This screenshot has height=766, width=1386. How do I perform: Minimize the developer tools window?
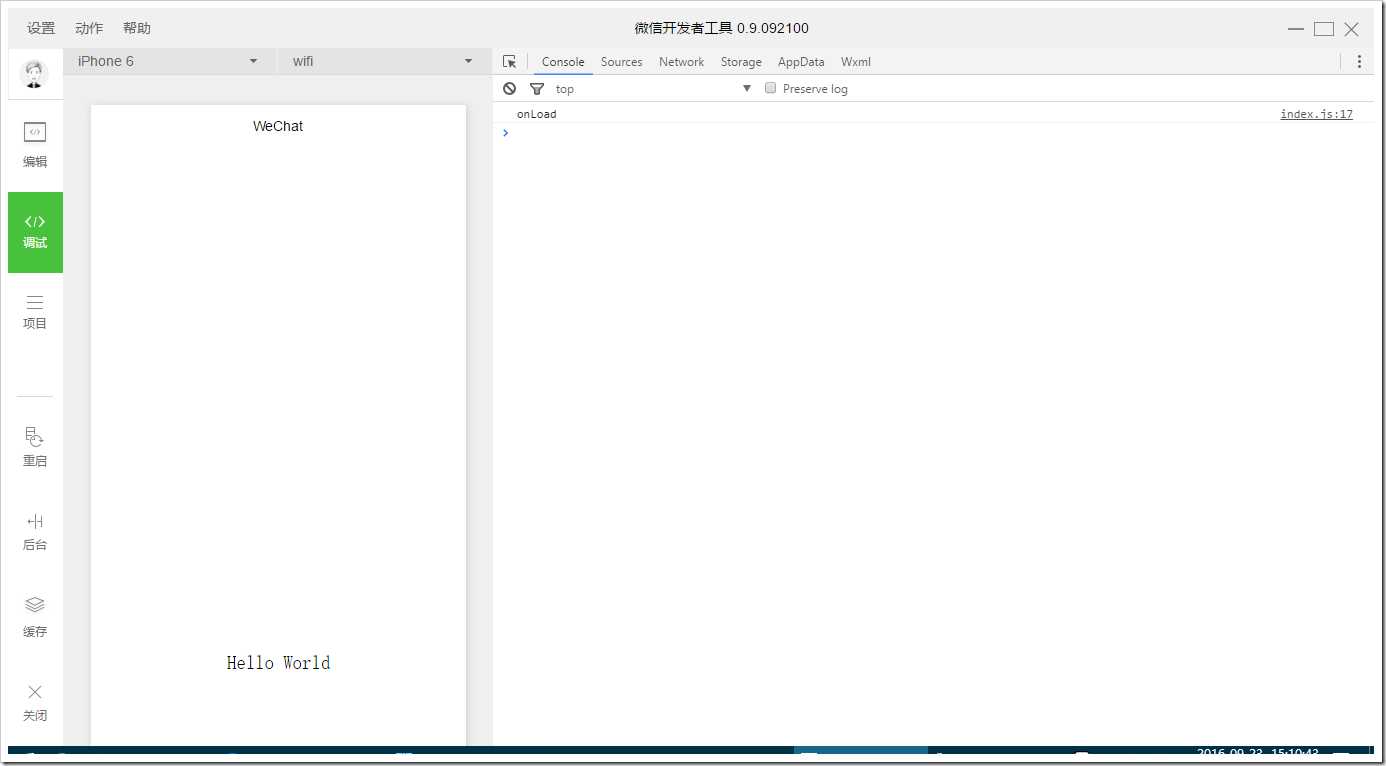(1296, 29)
